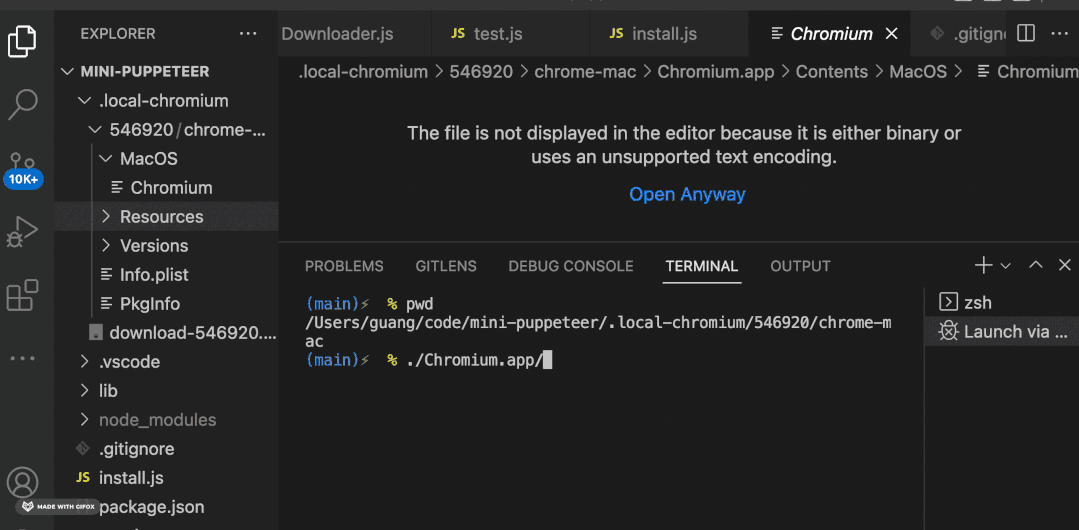This screenshot has height=530, width=1079.
Task: Click the chrome-mac breadcrumb segment
Action: pos(585,72)
